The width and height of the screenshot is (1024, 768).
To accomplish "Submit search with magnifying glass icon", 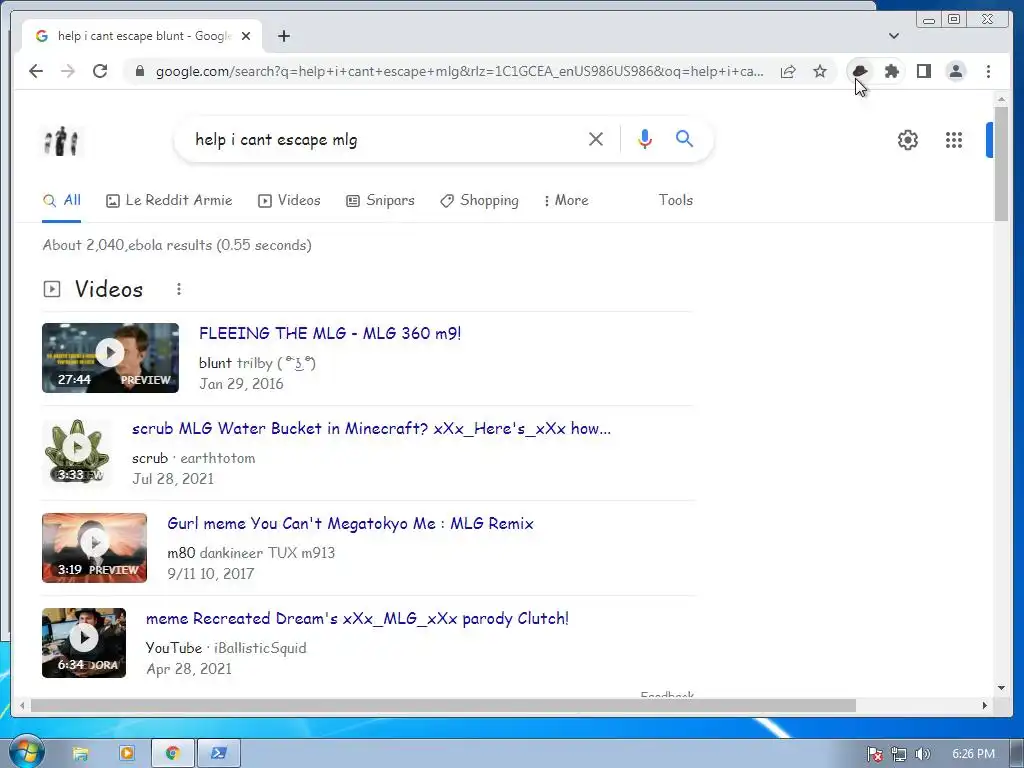I will [x=684, y=138].
